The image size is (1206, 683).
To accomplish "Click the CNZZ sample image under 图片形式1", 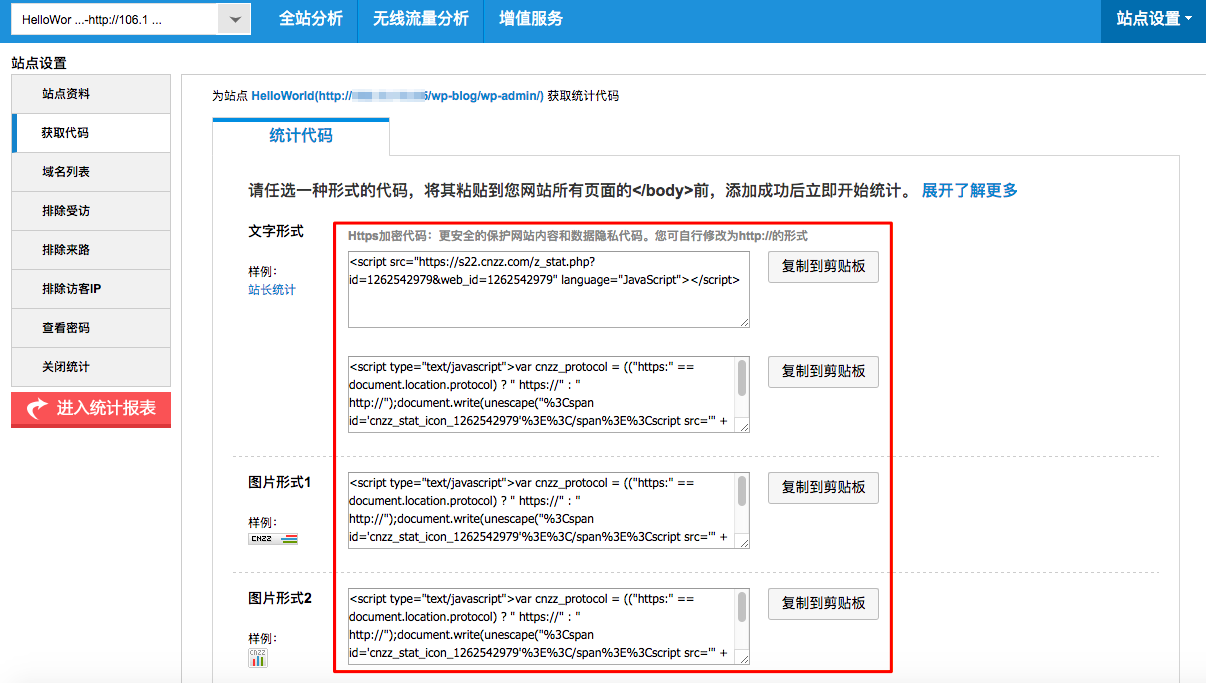I will coord(273,539).
